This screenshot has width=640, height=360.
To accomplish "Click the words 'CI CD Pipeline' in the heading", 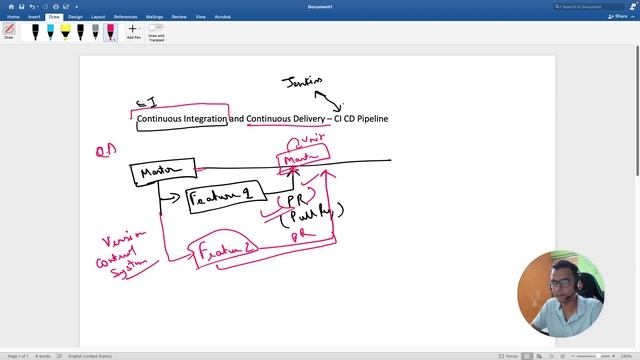I will [361, 119].
